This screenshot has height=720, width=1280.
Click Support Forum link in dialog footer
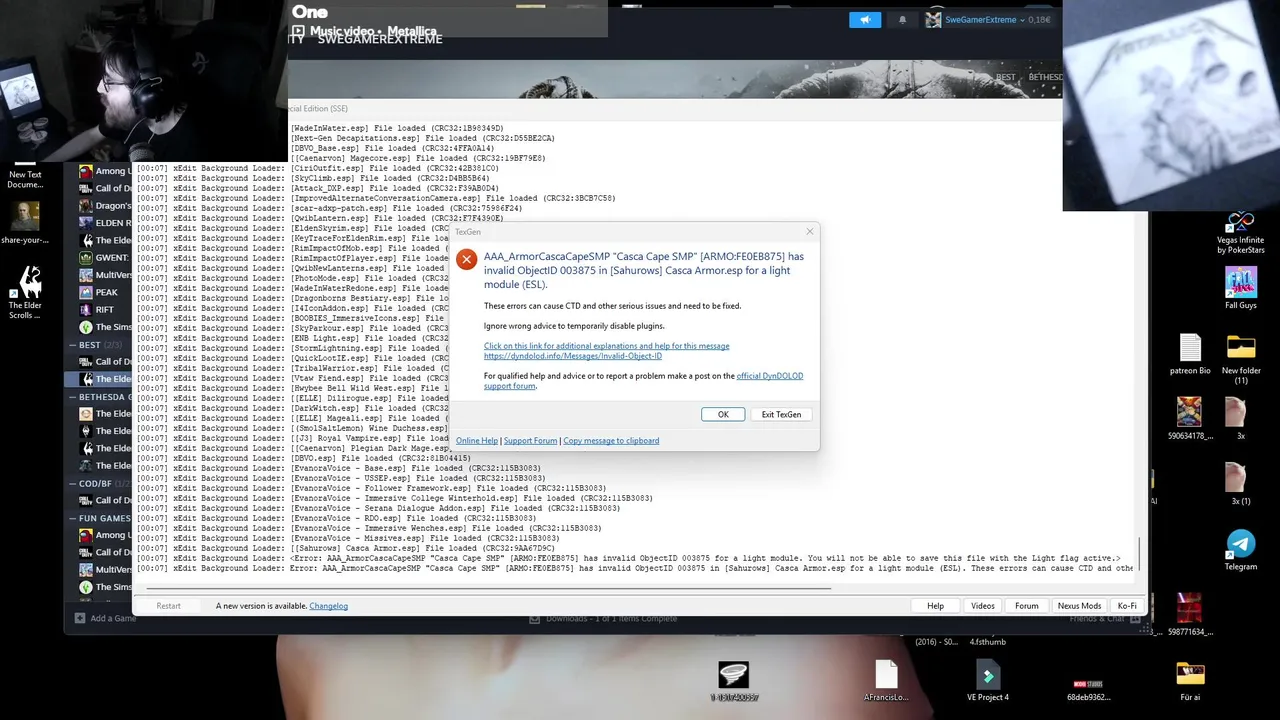coord(530,440)
